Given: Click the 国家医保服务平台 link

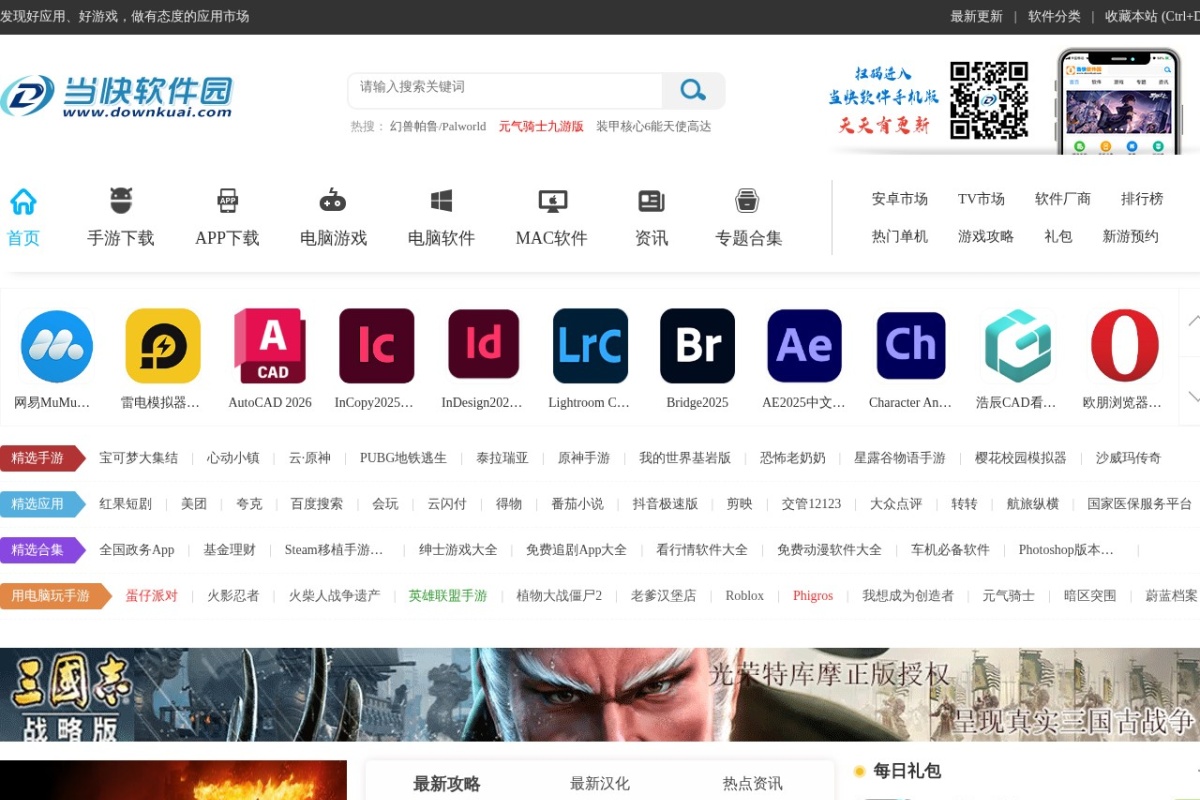Looking at the screenshot, I should (x=1139, y=504).
